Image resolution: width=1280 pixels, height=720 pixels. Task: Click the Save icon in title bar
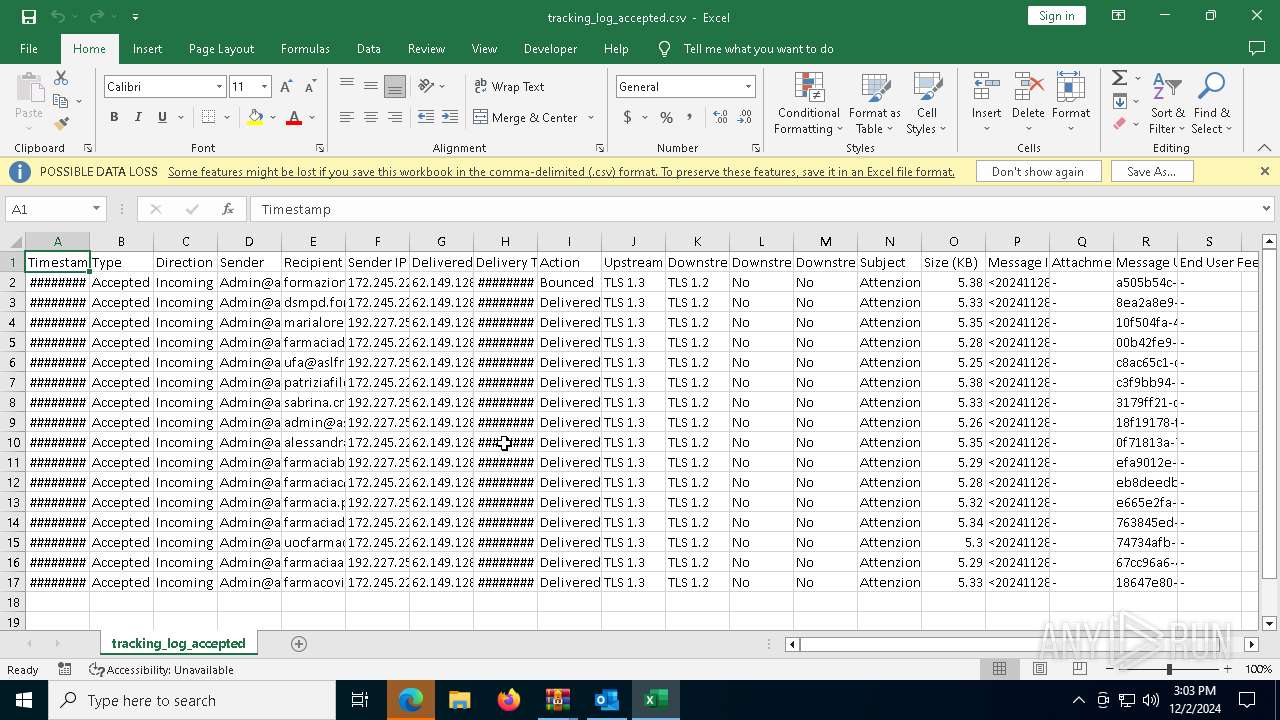click(x=28, y=16)
